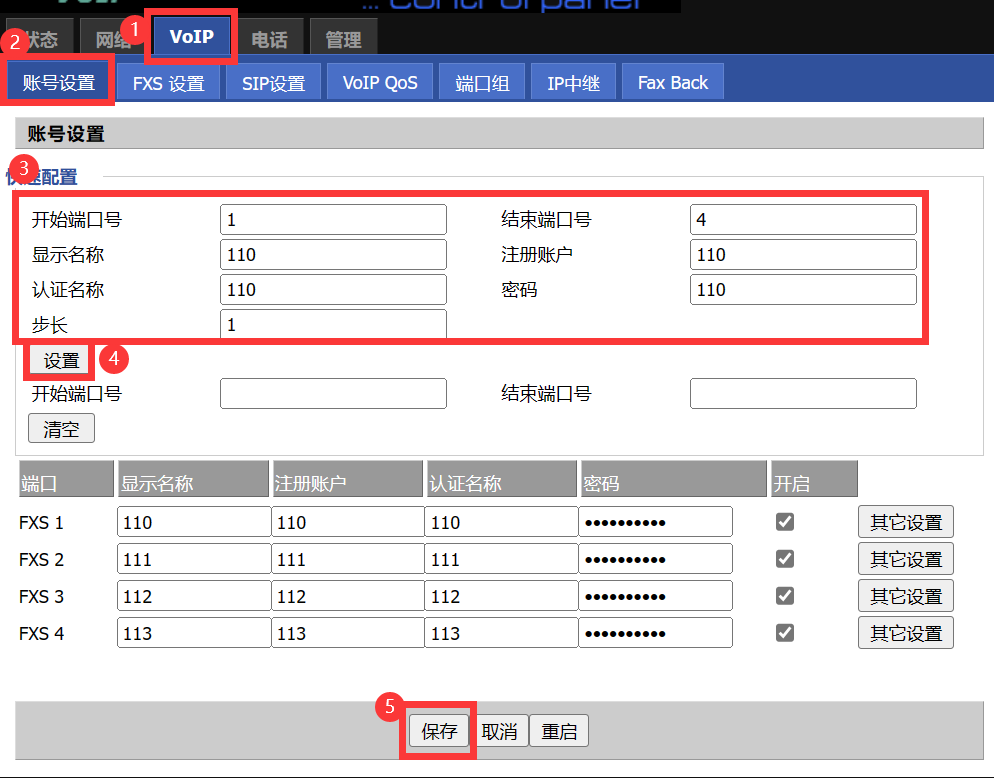Image resolution: width=994 pixels, height=778 pixels.
Task: Focus the 步长 input field
Action: pos(333,325)
